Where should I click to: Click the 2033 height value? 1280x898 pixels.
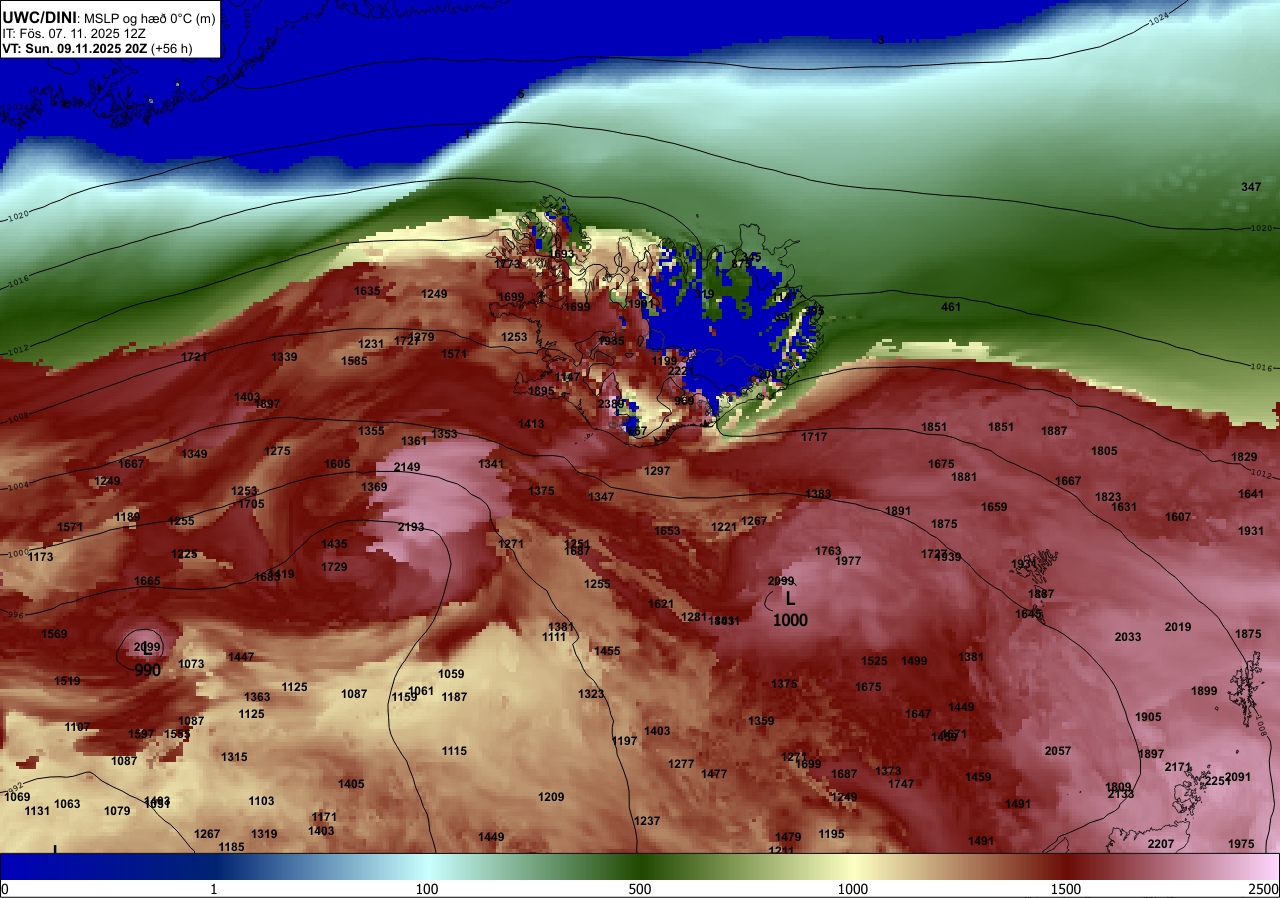tap(1128, 637)
